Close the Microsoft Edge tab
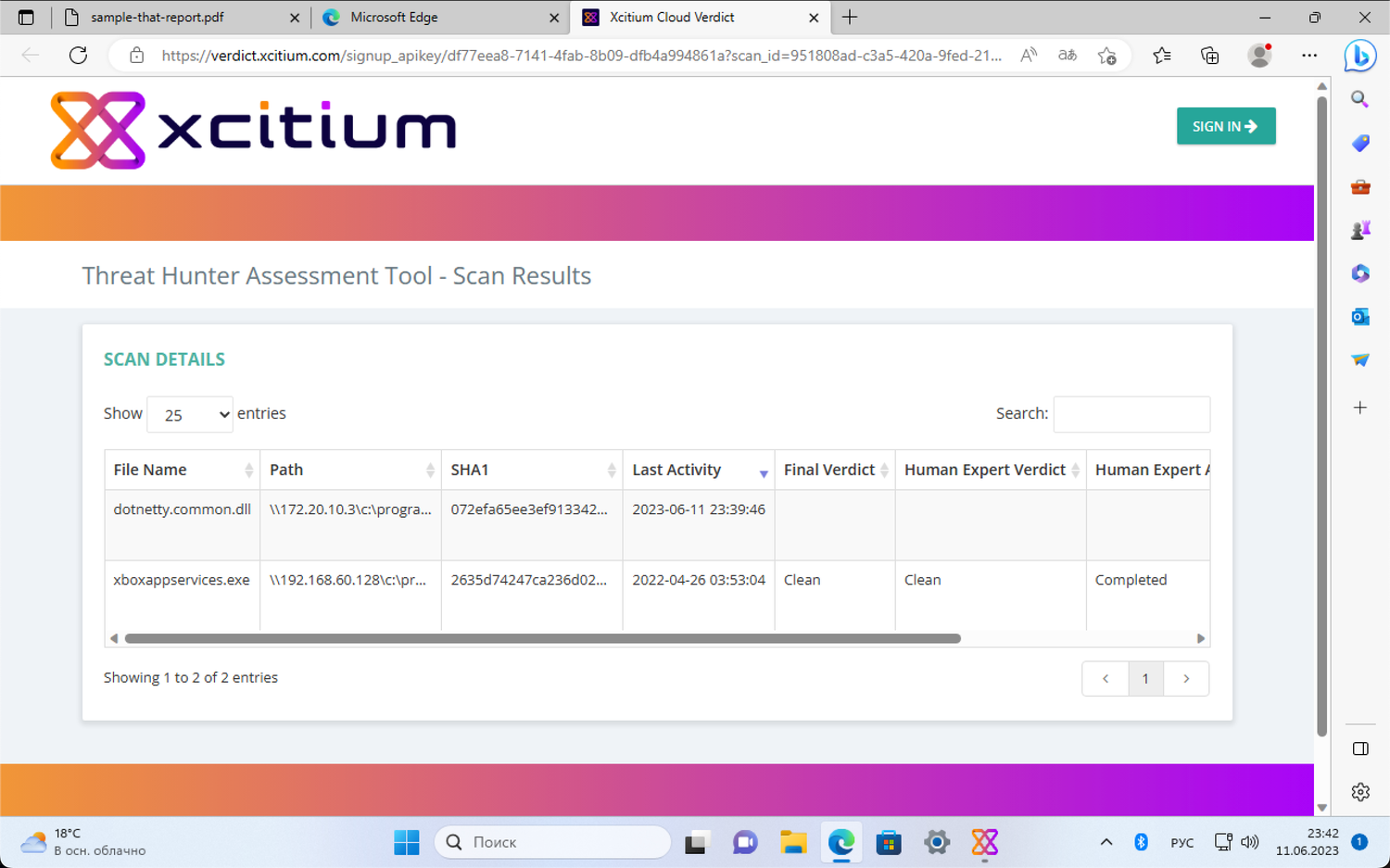The height and width of the screenshot is (868, 1390). (554, 18)
